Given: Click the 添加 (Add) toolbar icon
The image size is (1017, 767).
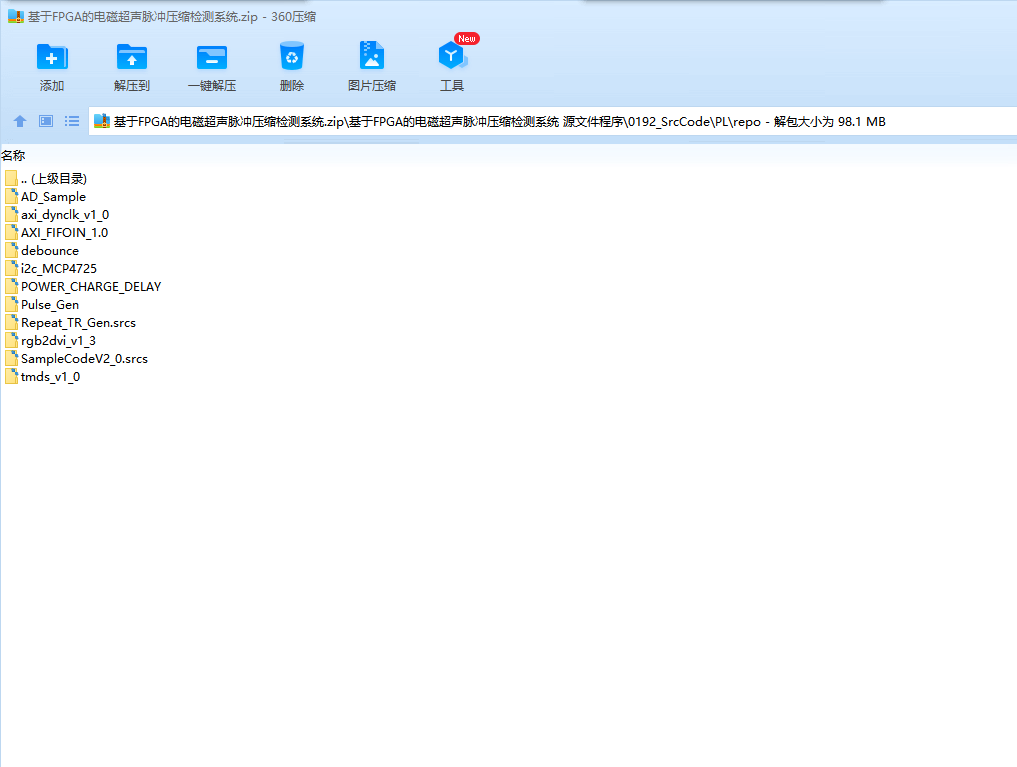Looking at the screenshot, I should (x=52, y=57).
